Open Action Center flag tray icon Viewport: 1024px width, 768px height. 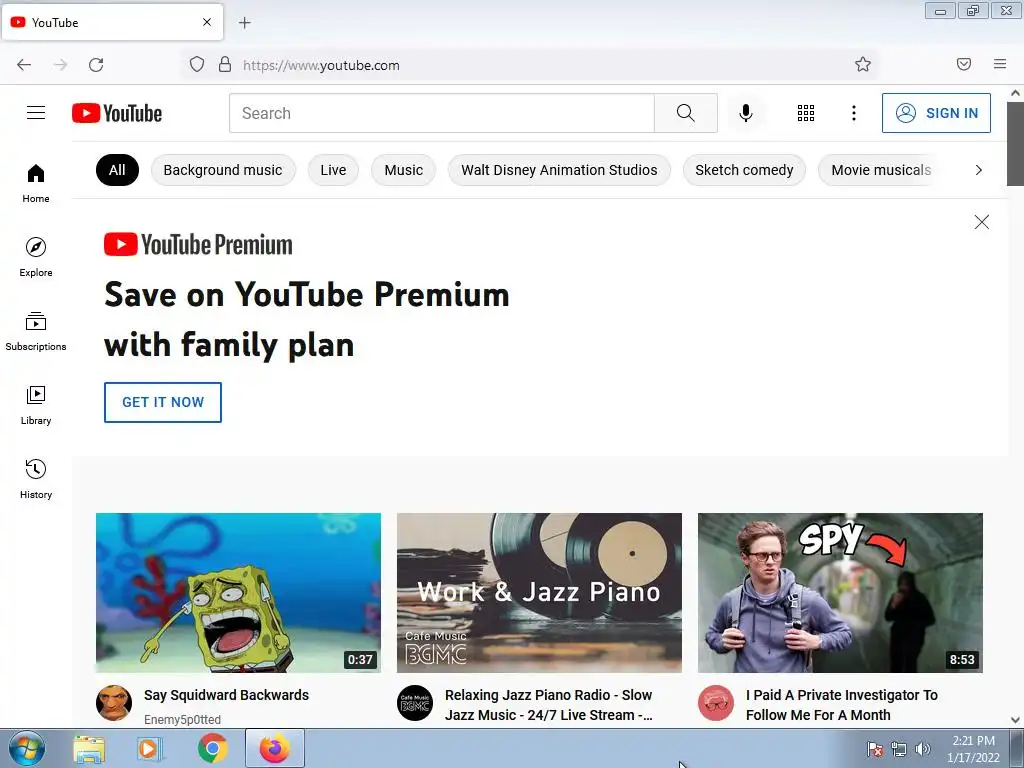pyautogui.click(x=874, y=749)
